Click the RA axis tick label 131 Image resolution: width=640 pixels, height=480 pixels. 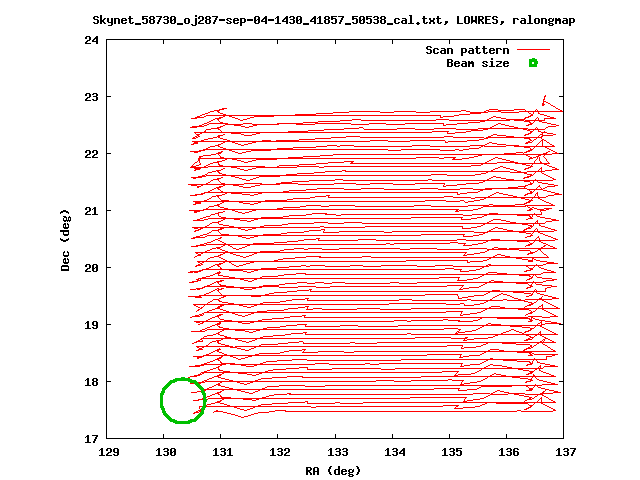point(222,452)
